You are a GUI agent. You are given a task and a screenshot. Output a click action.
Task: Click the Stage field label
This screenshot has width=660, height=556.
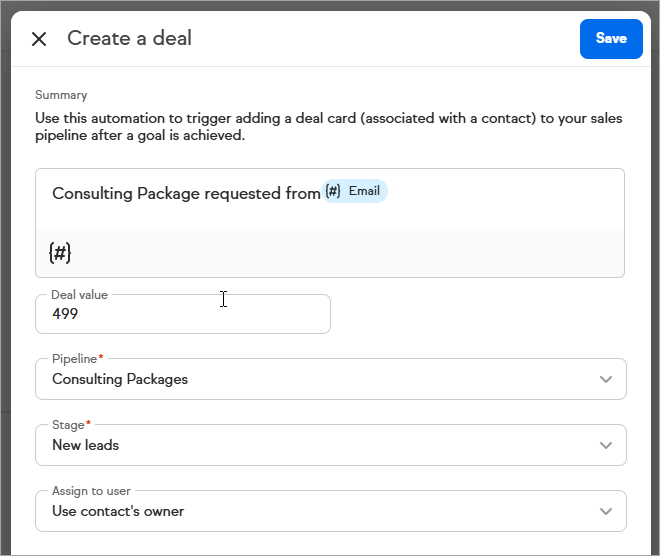(x=68, y=425)
